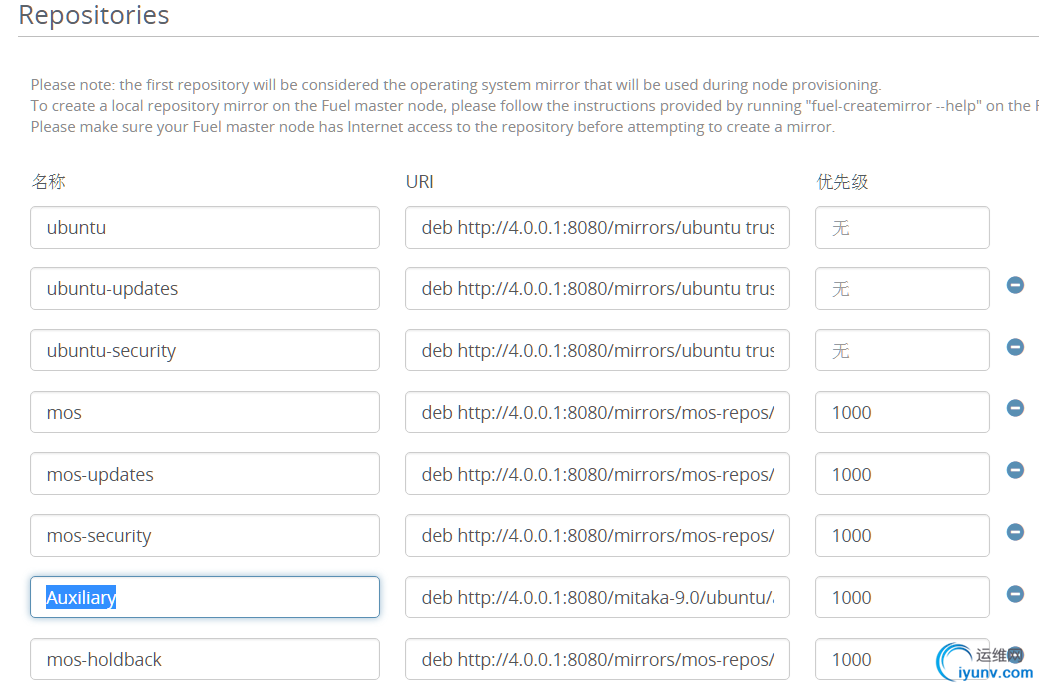This screenshot has height=689, width=1039.
Task: Remove the ubuntu-security repository row
Action: click(1015, 346)
